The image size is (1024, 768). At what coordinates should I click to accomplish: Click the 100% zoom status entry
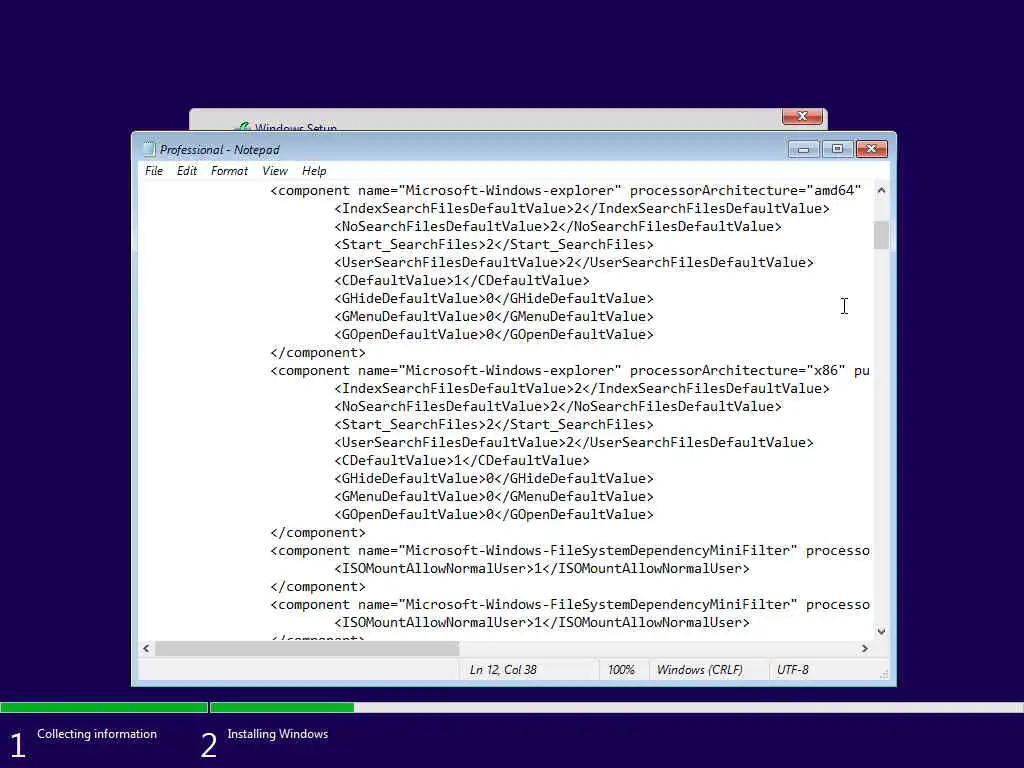pyautogui.click(x=621, y=670)
